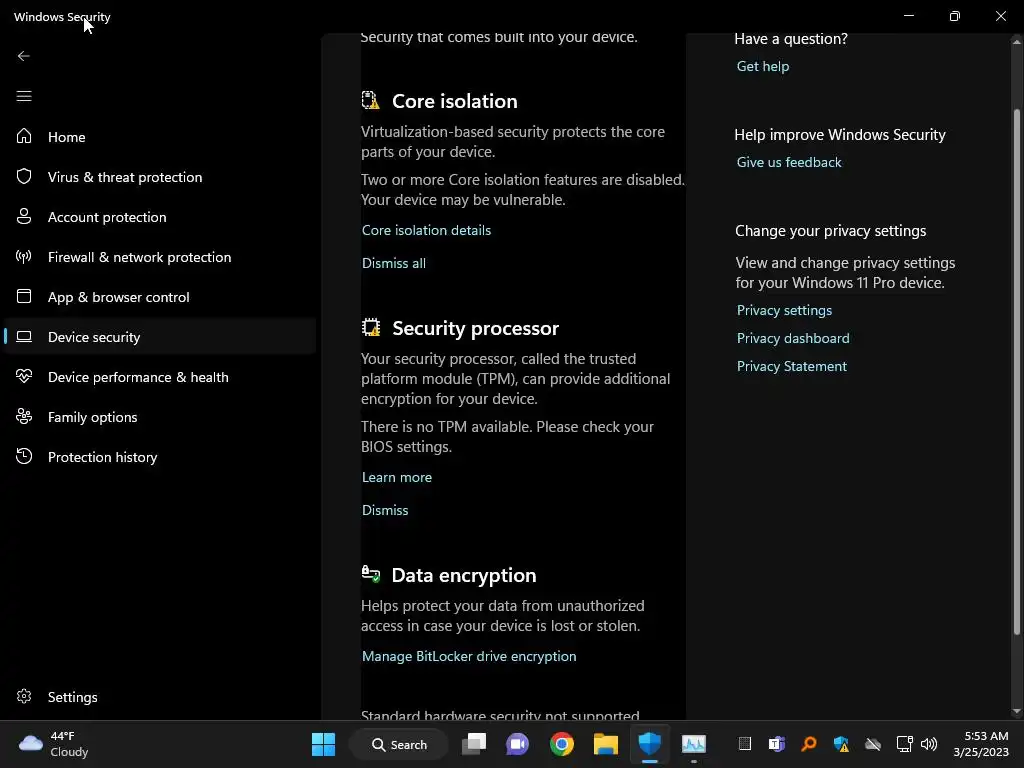Click the Data encryption heading
Viewport: 1024px width, 768px height.
tap(464, 575)
